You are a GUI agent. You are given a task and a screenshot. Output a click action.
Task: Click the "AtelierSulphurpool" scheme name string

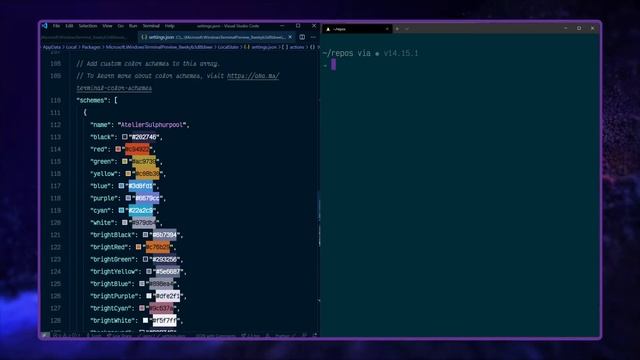(x=153, y=125)
